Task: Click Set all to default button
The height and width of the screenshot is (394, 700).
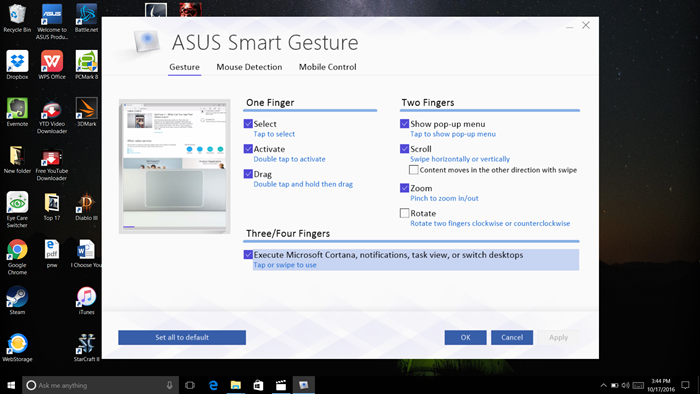Action: (x=182, y=337)
